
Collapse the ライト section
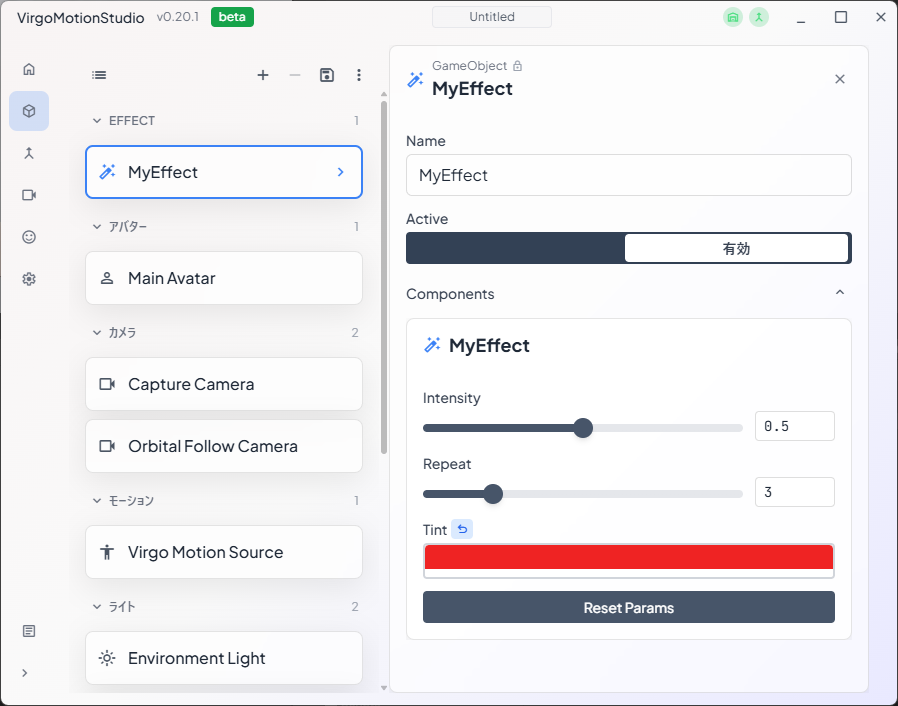coord(97,606)
